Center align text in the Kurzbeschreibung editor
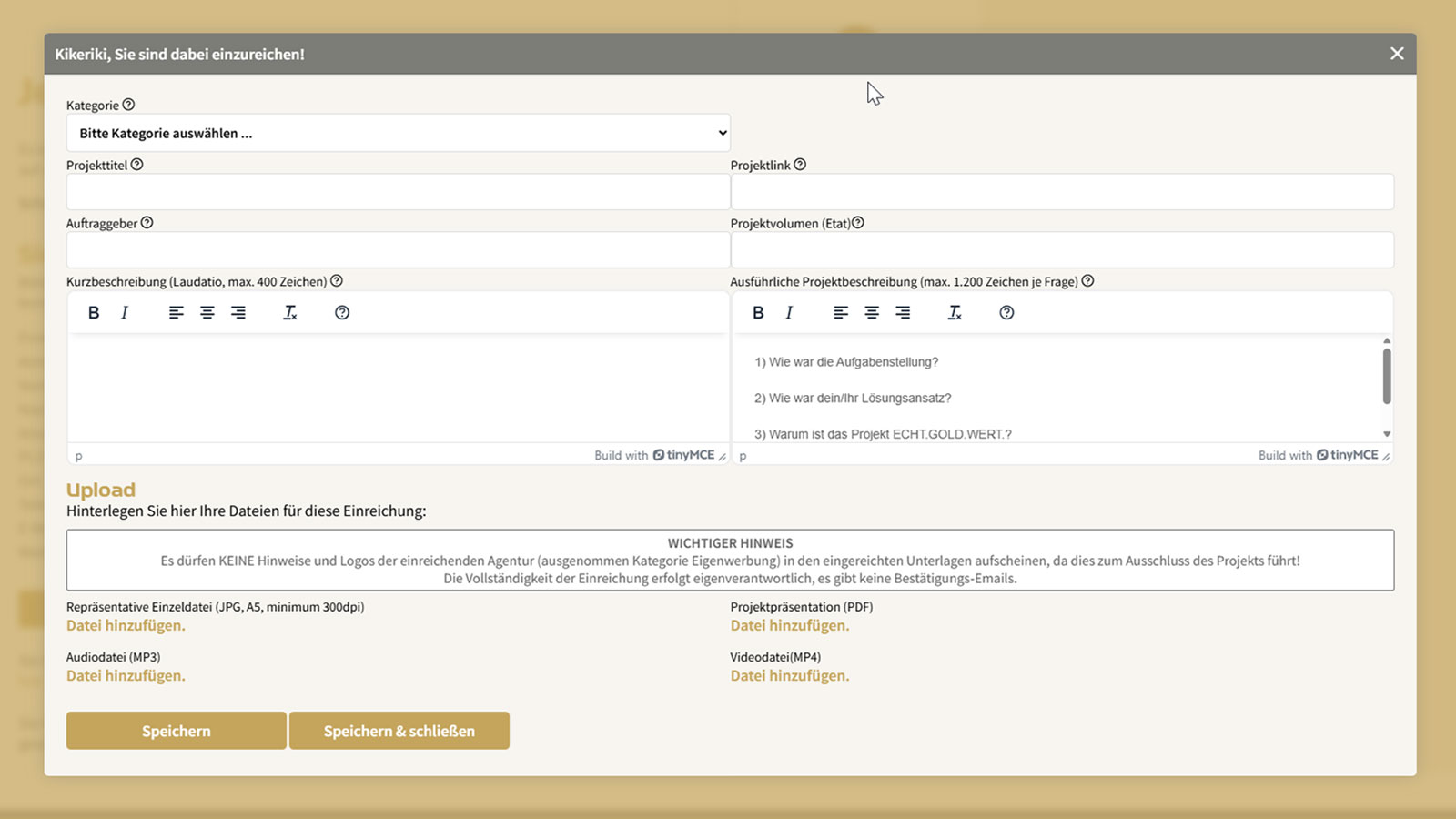This screenshot has height=819, width=1456. 207,313
